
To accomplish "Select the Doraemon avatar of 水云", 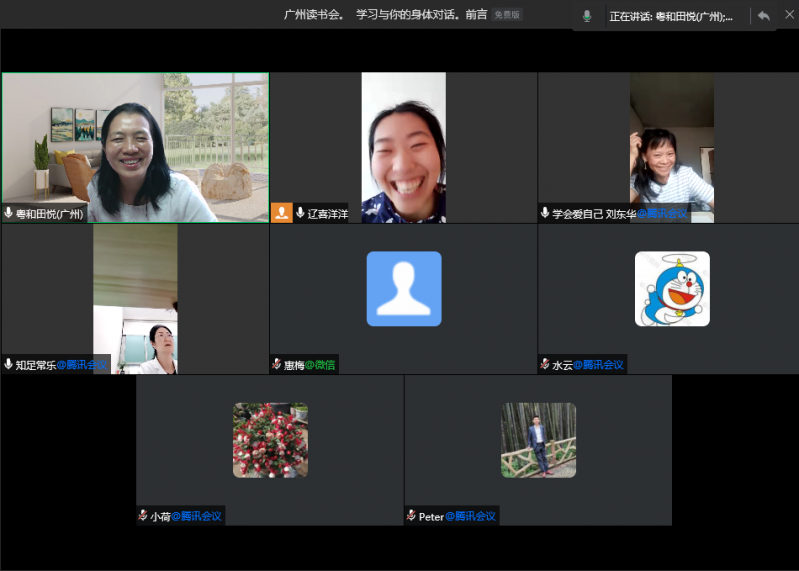I will [x=672, y=289].
